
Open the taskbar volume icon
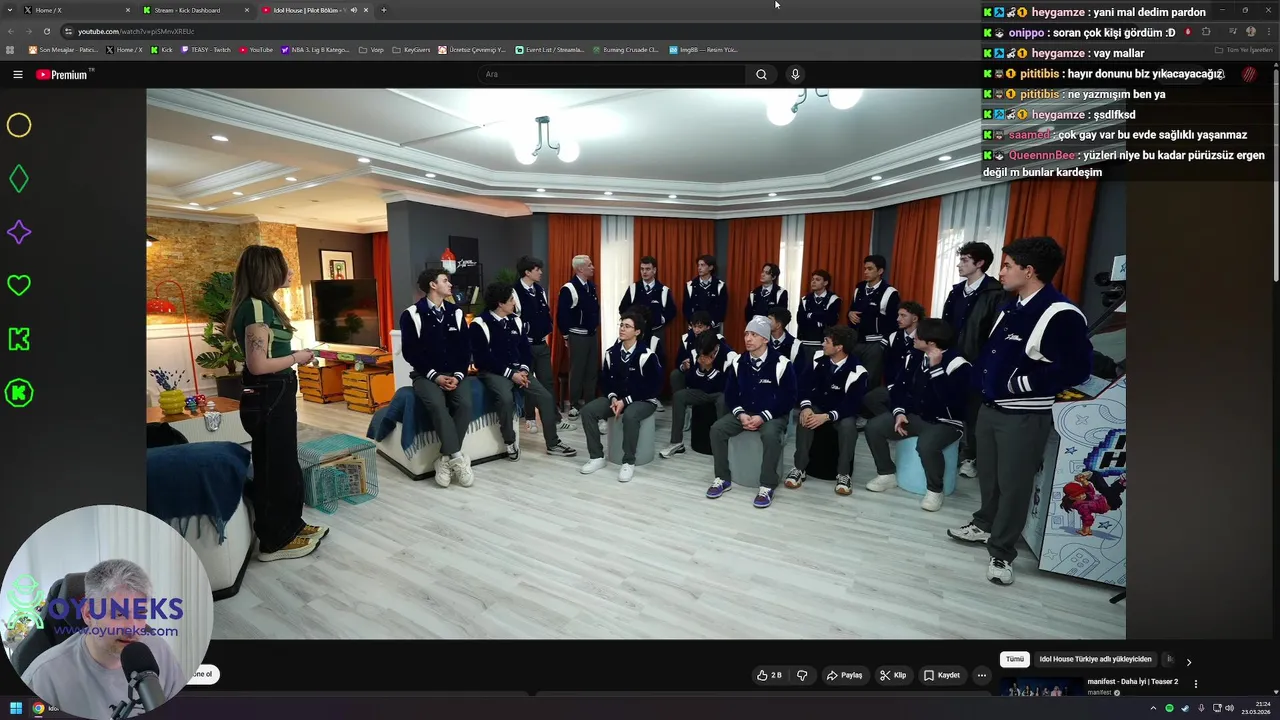point(1229,708)
